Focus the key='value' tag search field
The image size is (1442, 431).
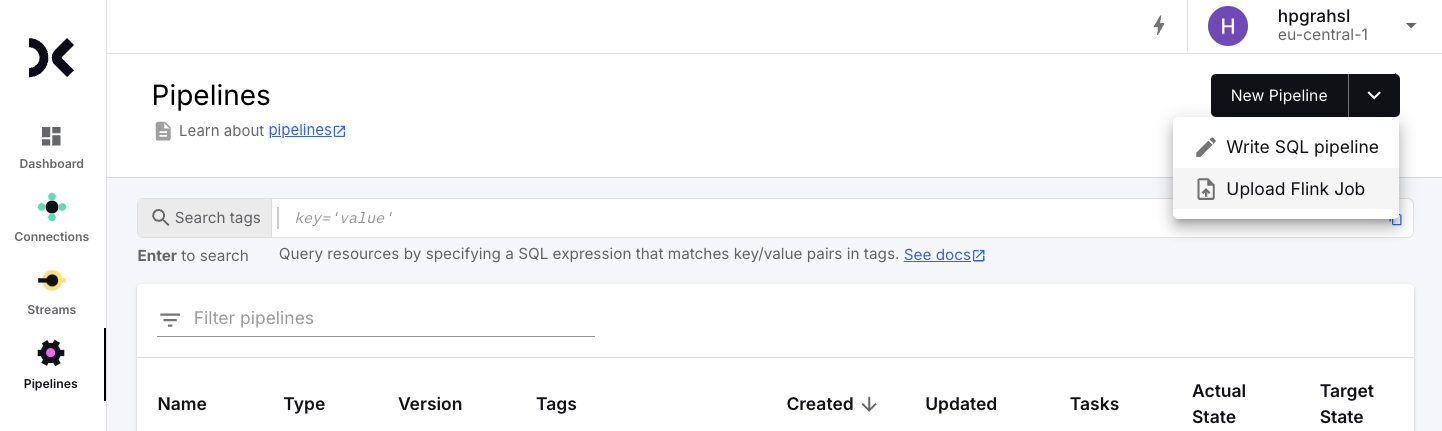pyautogui.click(x=830, y=218)
